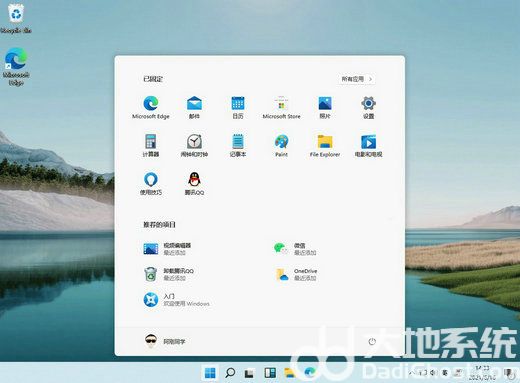520x383 pixels.
Task: Open the 照片 Photos app
Action: (x=325, y=107)
